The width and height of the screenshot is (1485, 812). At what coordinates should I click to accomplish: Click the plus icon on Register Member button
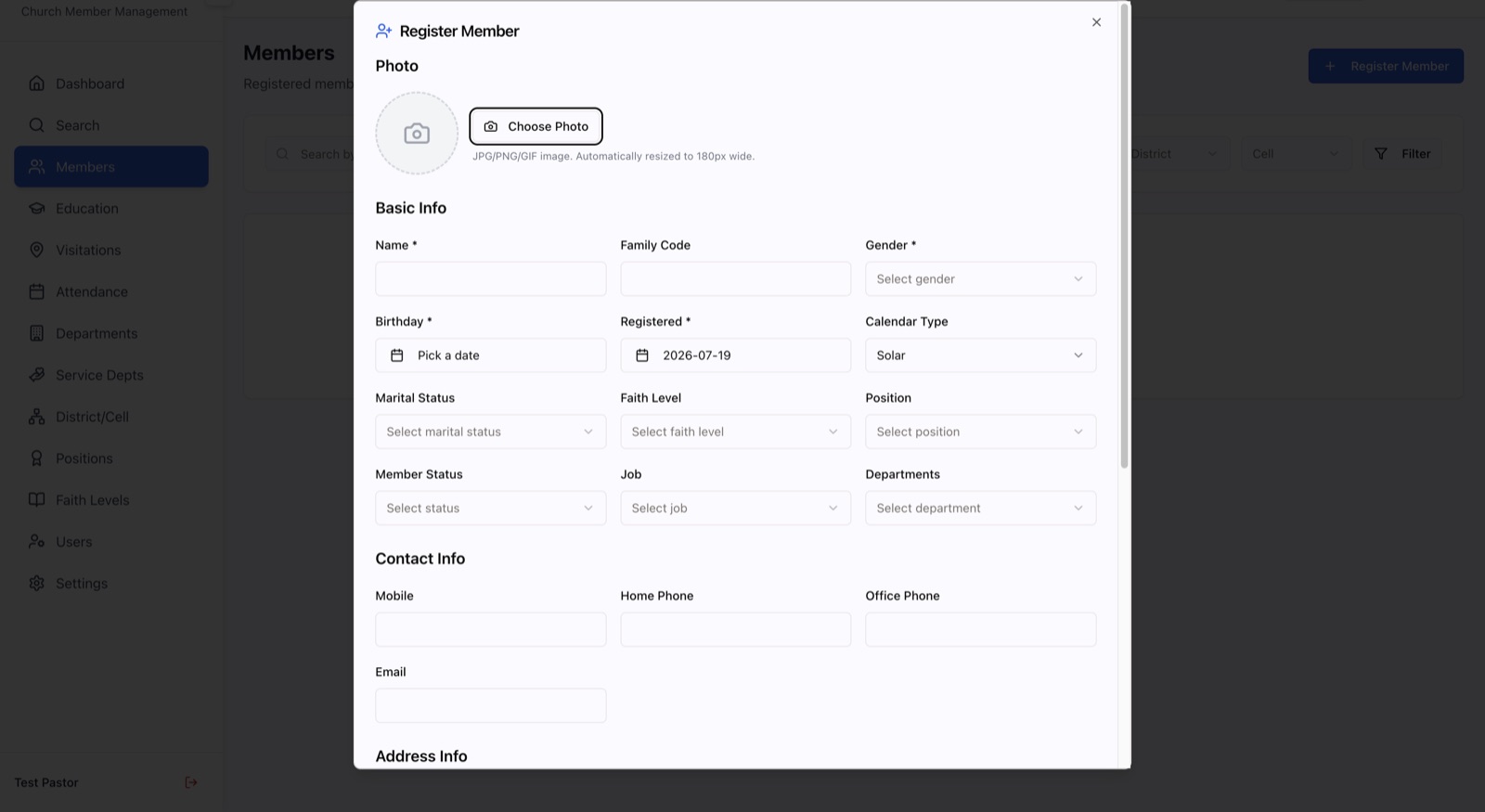[x=1330, y=66]
